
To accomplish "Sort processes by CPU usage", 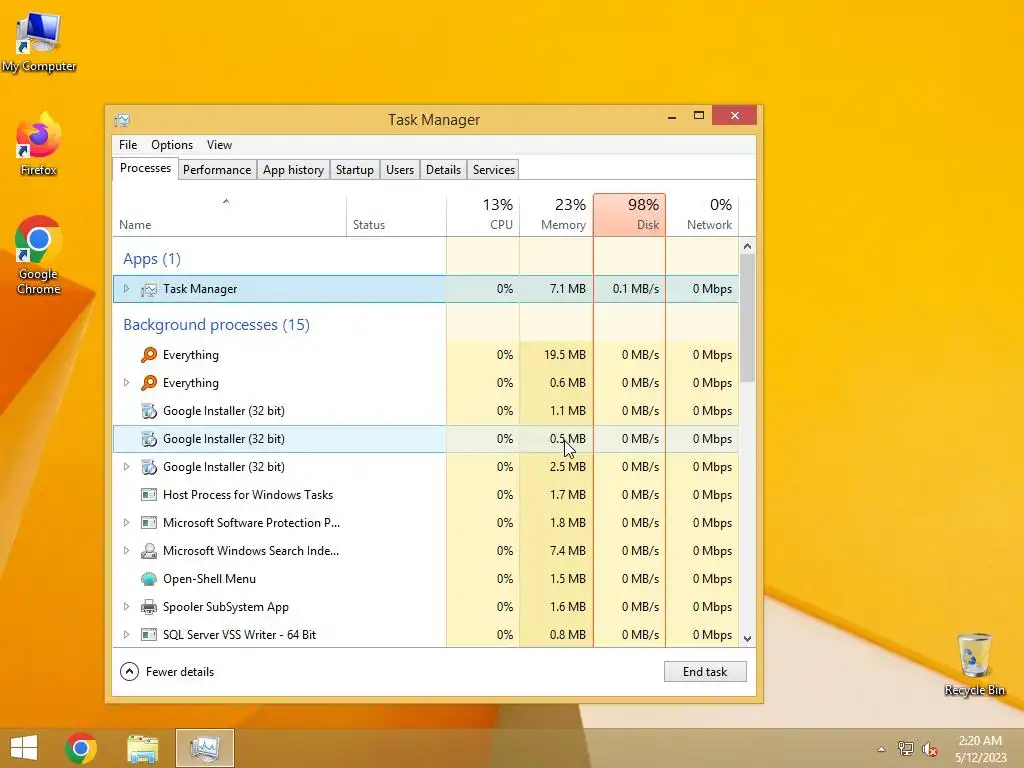I will pos(483,215).
